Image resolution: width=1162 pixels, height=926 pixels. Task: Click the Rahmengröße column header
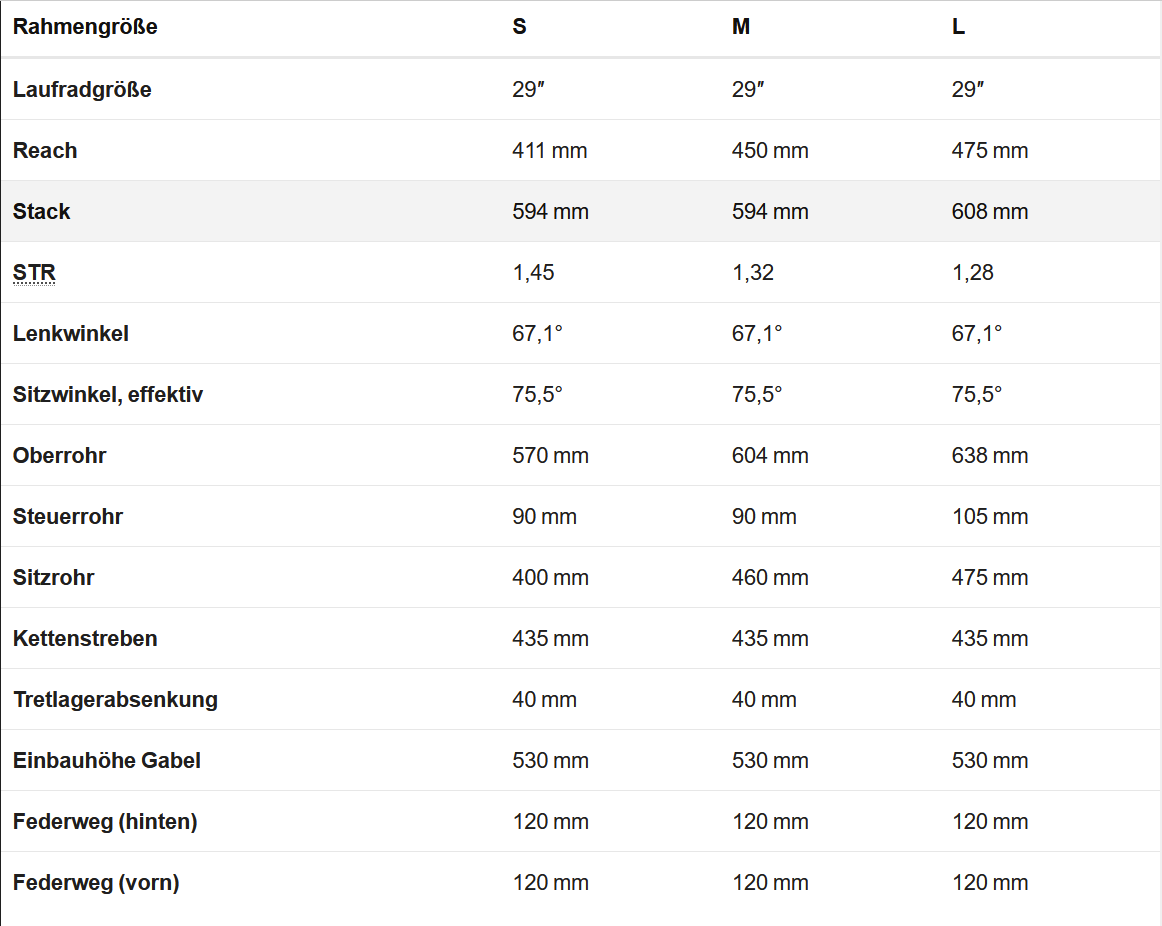point(85,28)
